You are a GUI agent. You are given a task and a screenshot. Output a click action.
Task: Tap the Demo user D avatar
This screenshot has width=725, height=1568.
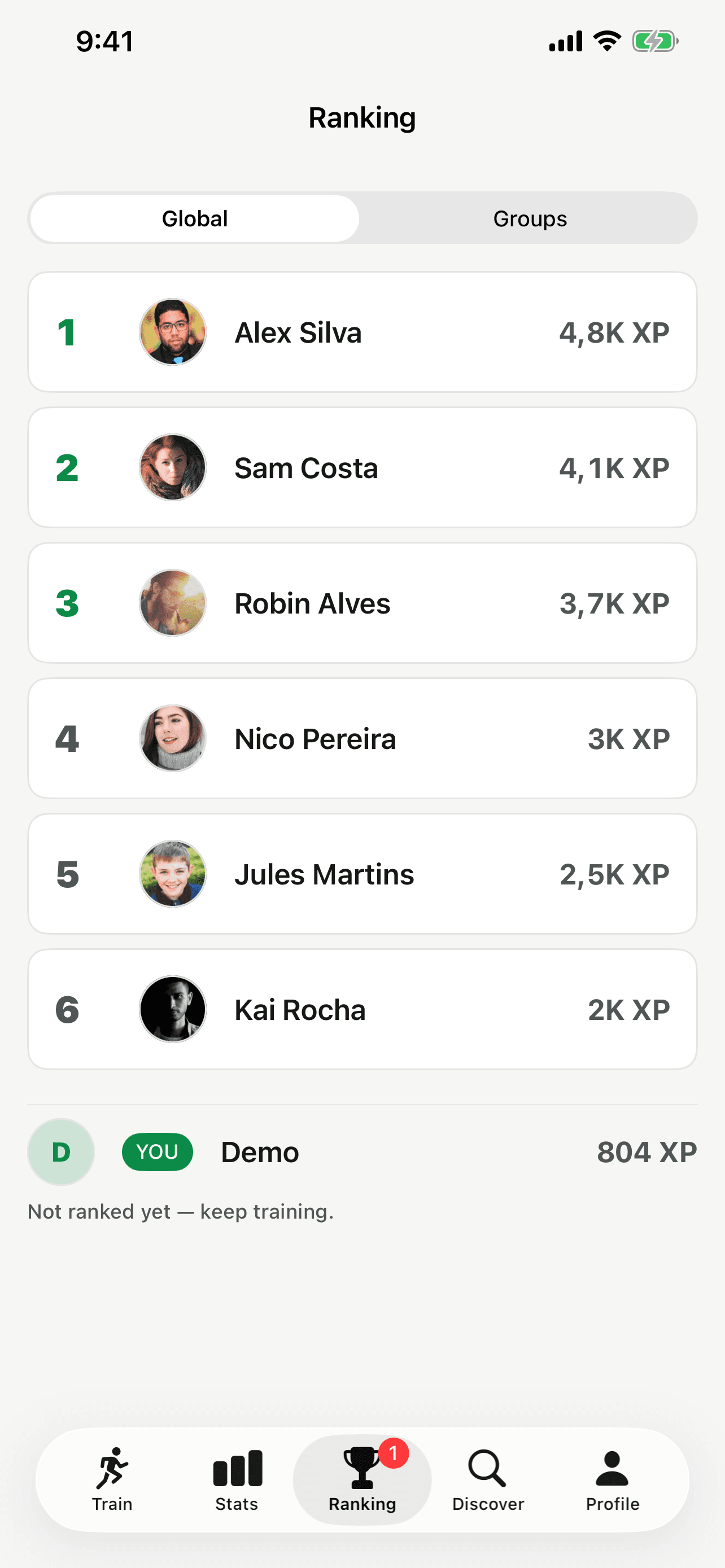(61, 1151)
